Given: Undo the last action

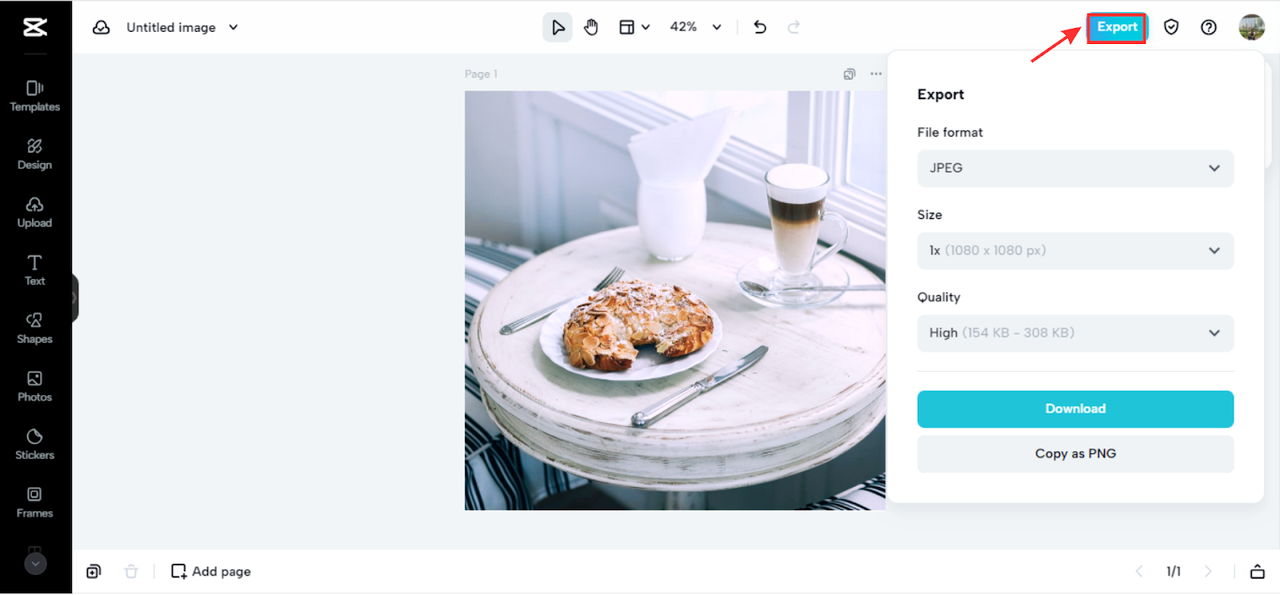Looking at the screenshot, I should tap(760, 27).
